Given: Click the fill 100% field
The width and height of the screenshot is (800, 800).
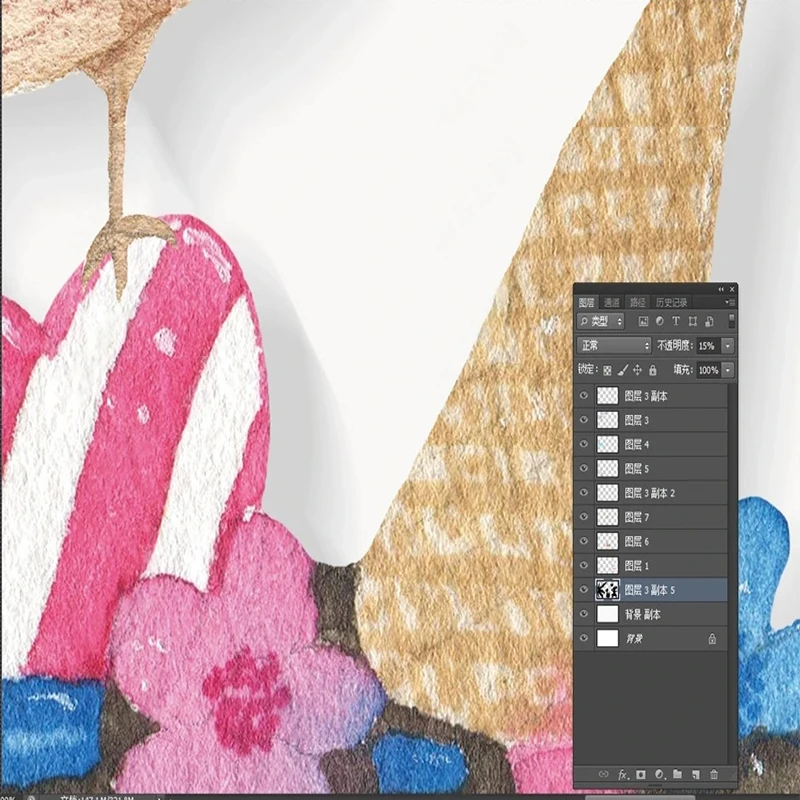Looking at the screenshot, I should (x=709, y=370).
